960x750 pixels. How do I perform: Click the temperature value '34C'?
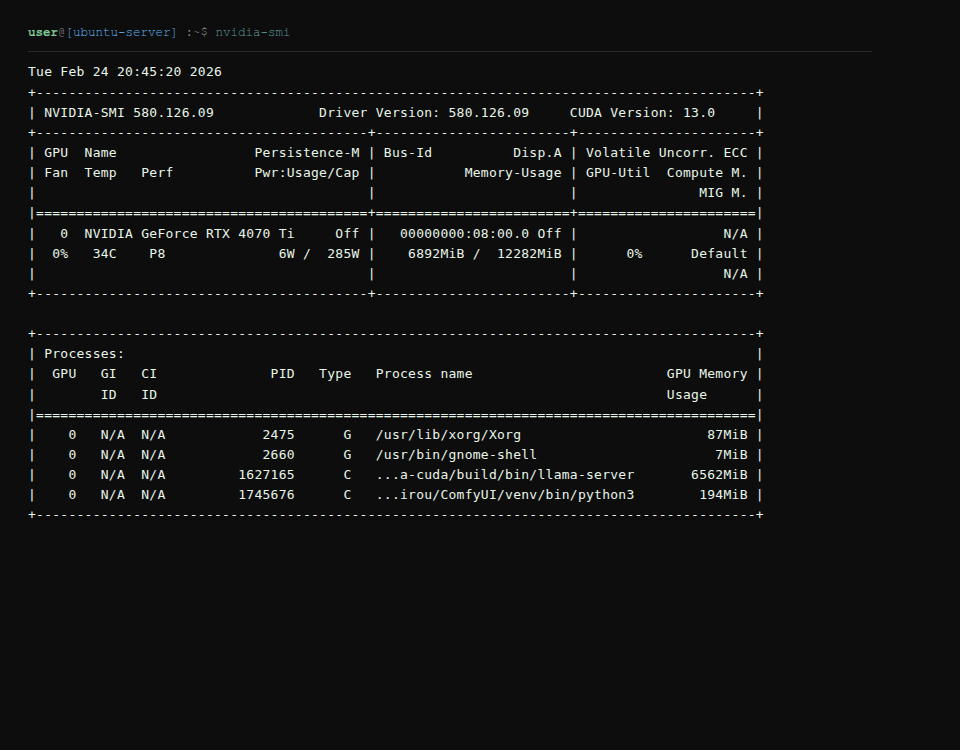coord(104,253)
